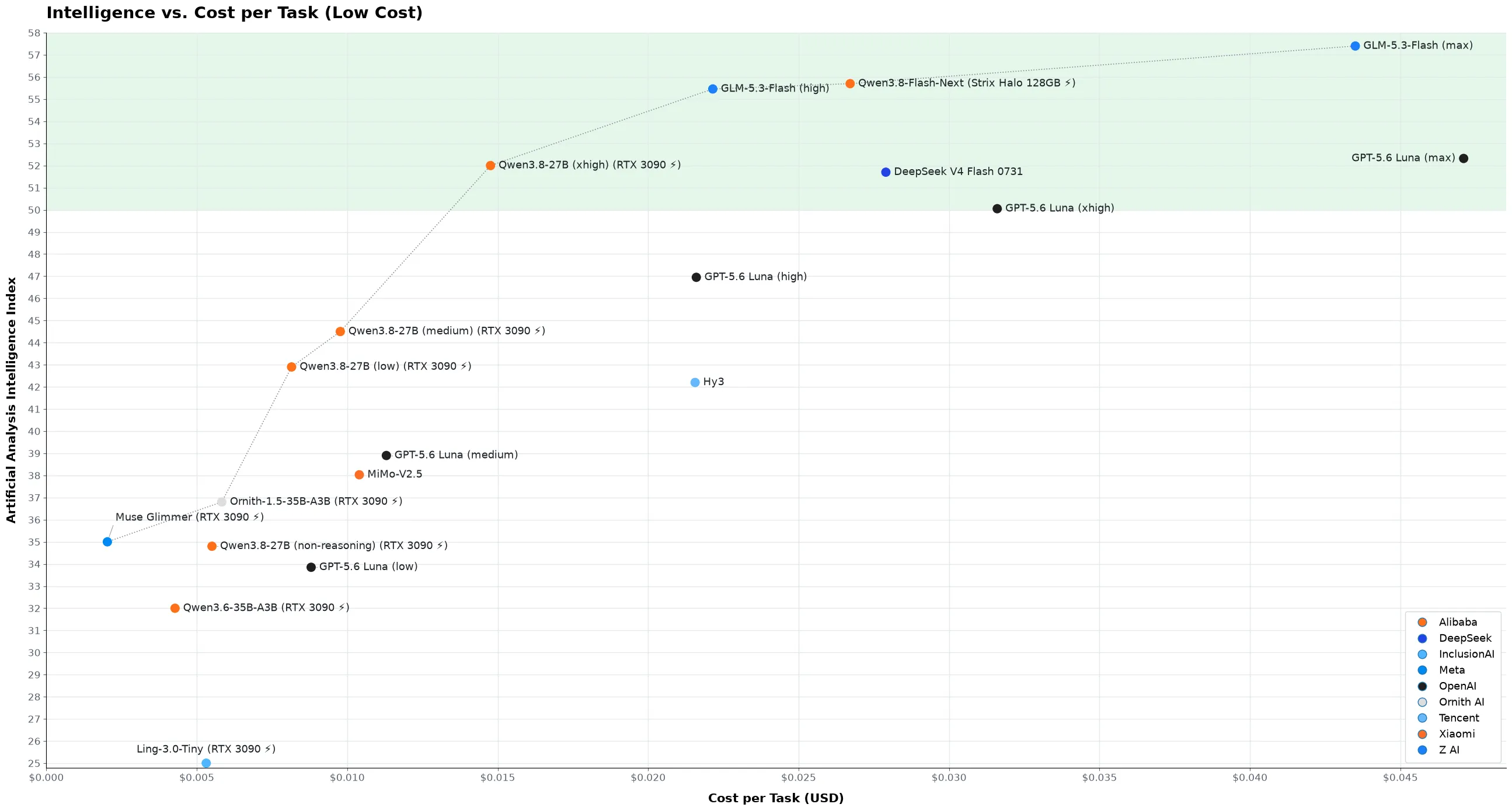
Task: Click the $0.020 x-axis tick label
Action: (x=648, y=778)
